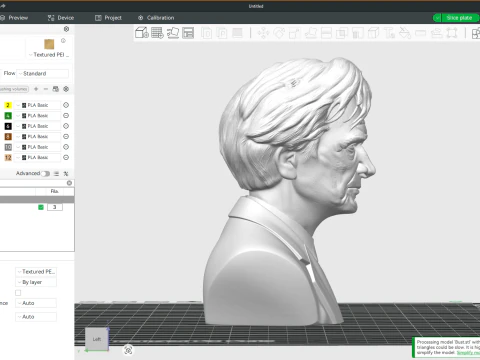Viewport: 480px width, 360px height.
Task: Select the Measure tool
Action: [x=420, y=33]
